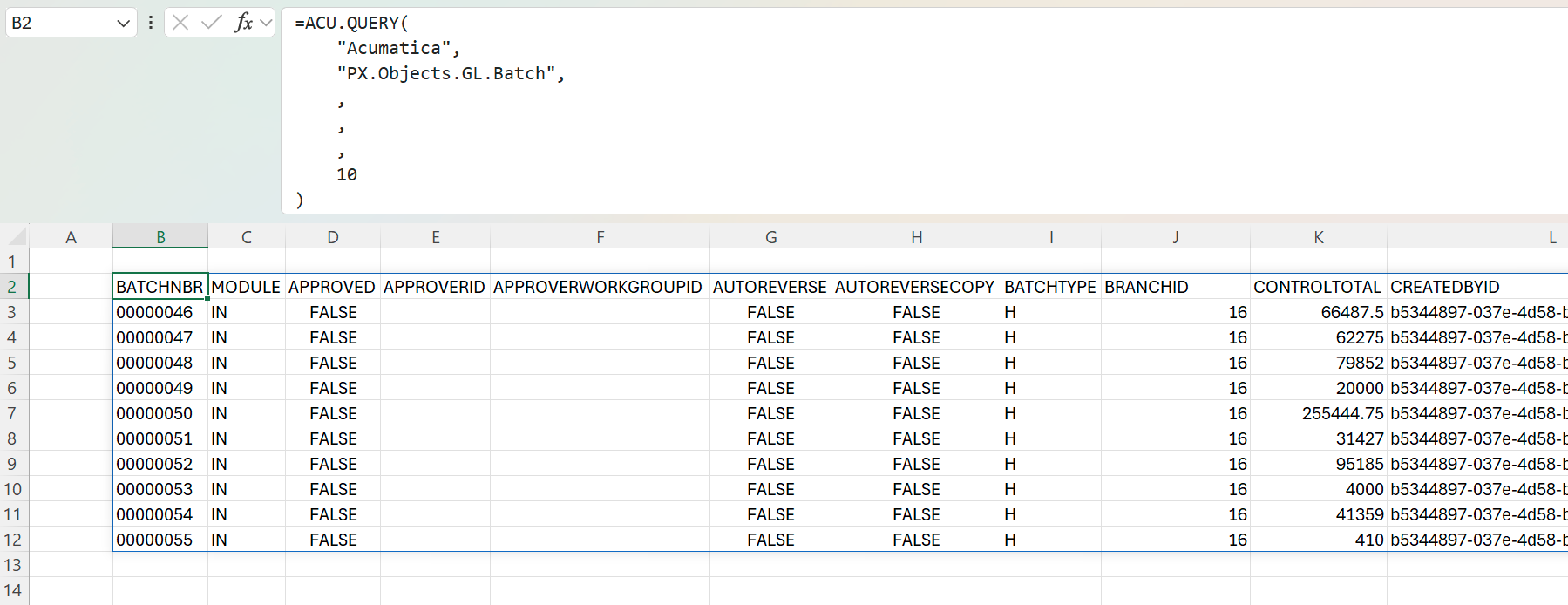The height and width of the screenshot is (605, 1568).
Task: Click the control total 79852 cell
Action: pos(1319,363)
